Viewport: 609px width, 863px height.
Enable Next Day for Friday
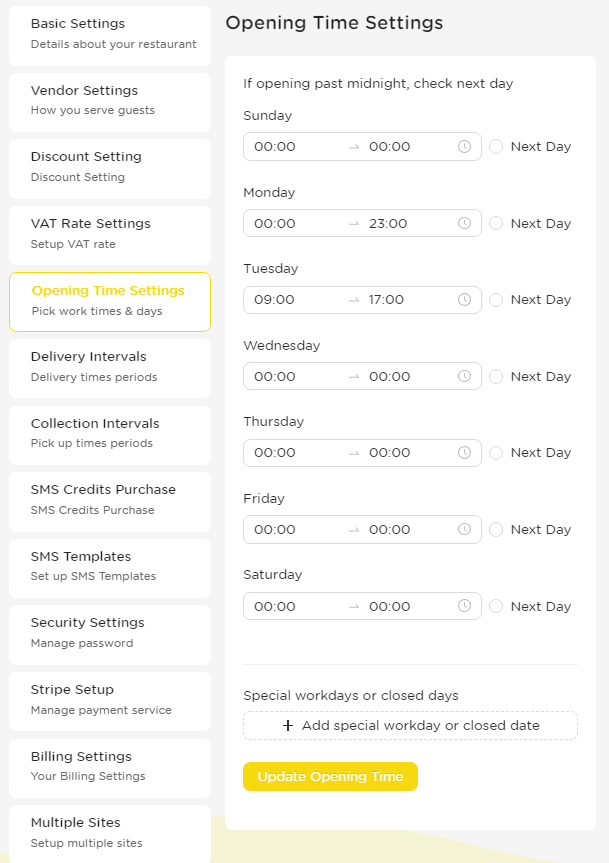pos(496,529)
